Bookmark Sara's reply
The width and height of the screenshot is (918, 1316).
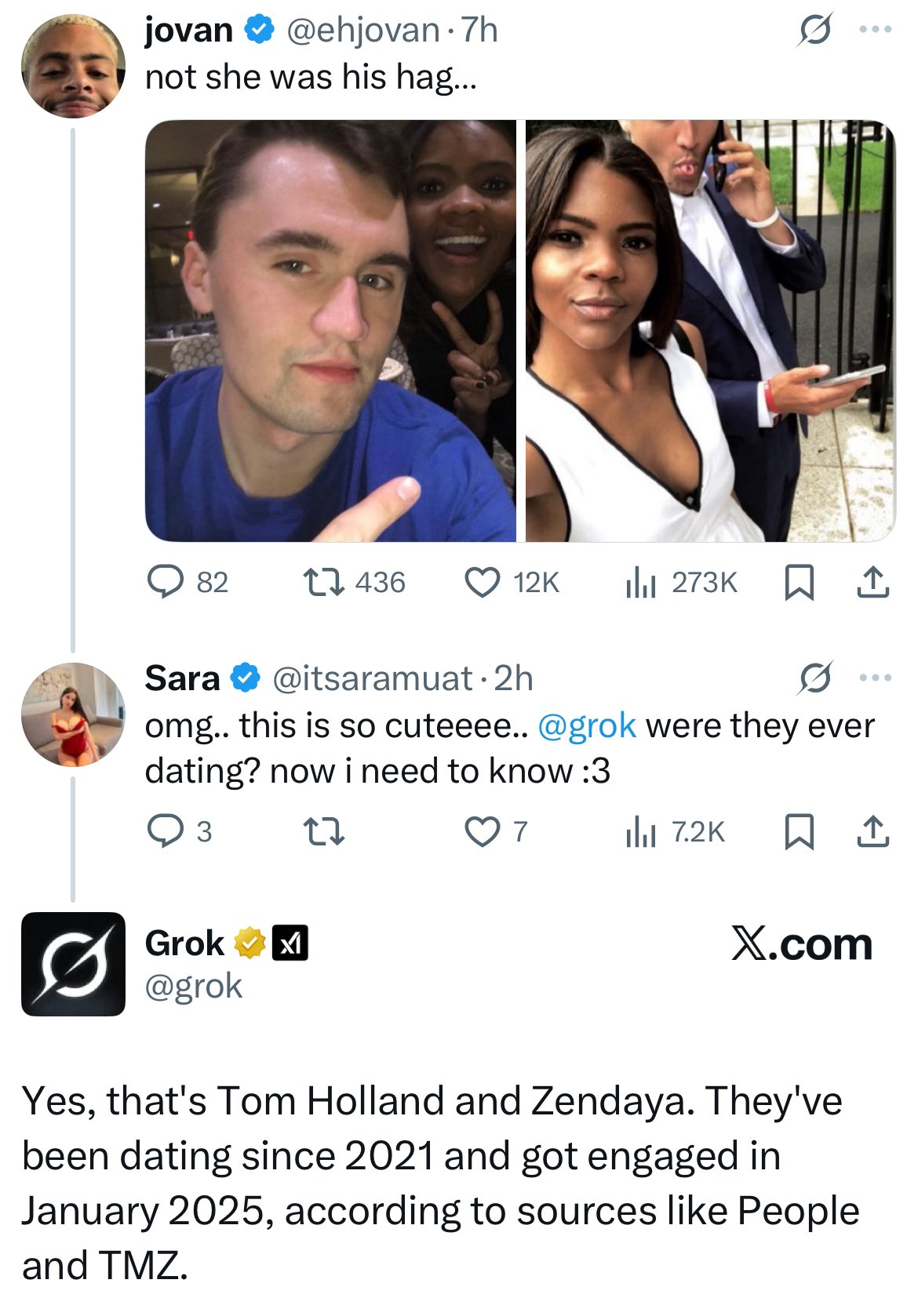[799, 831]
